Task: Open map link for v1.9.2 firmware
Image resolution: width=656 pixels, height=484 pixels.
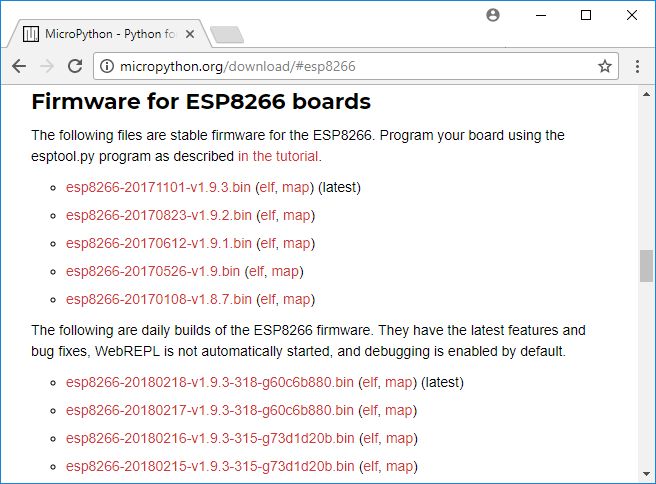Action: coord(297,215)
